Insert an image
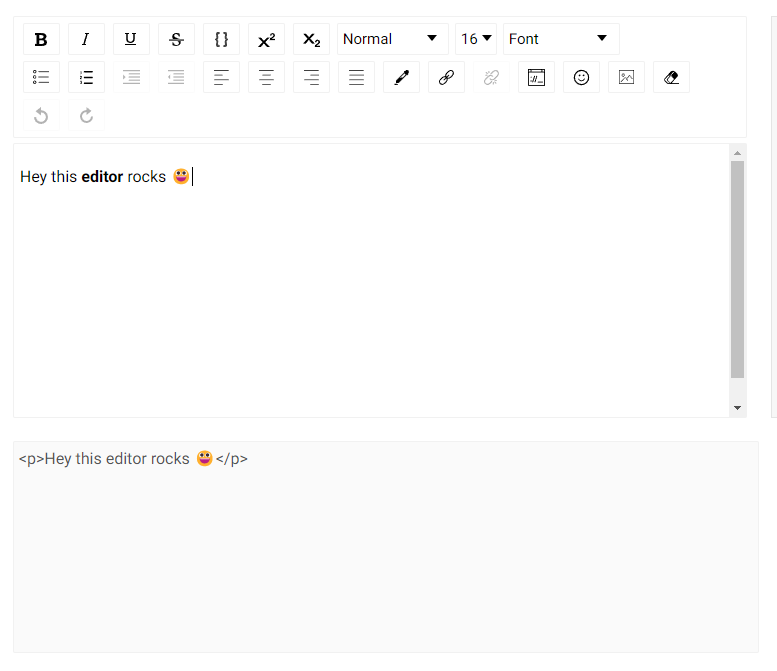 (x=626, y=77)
